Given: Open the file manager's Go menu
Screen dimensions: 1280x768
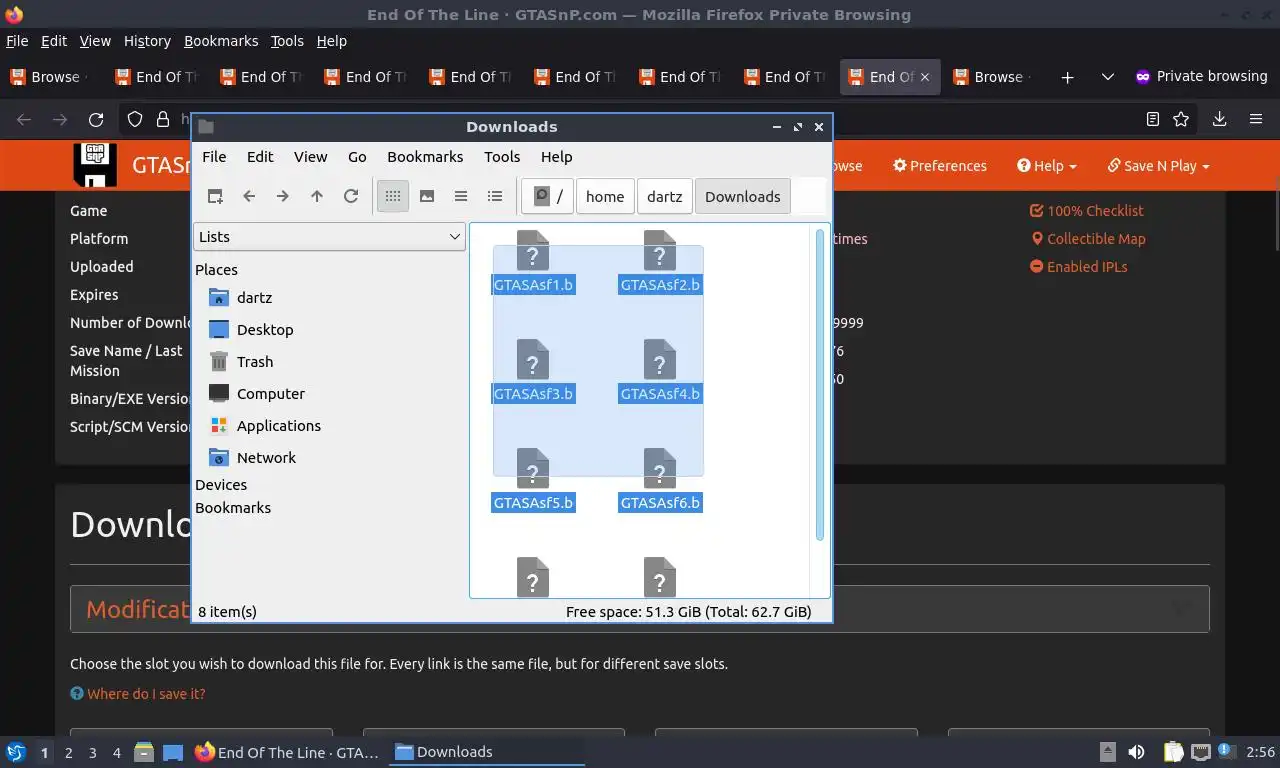Looking at the screenshot, I should coord(357,156).
